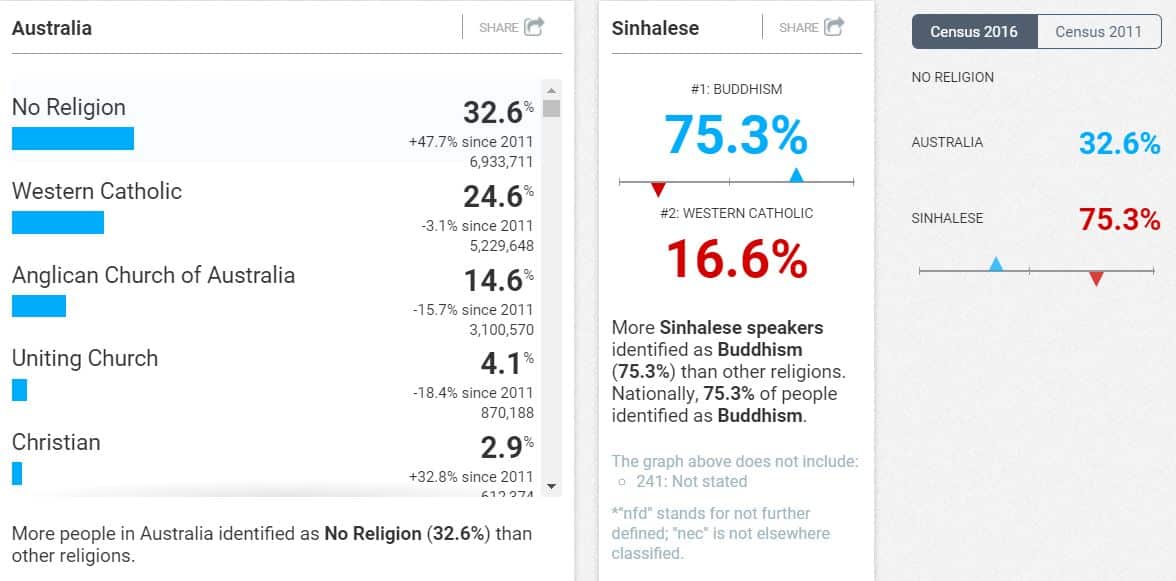The width and height of the screenshot is (1176, 581).
Task: Switch to the Census 2016 tab
Action: point(973,31)
